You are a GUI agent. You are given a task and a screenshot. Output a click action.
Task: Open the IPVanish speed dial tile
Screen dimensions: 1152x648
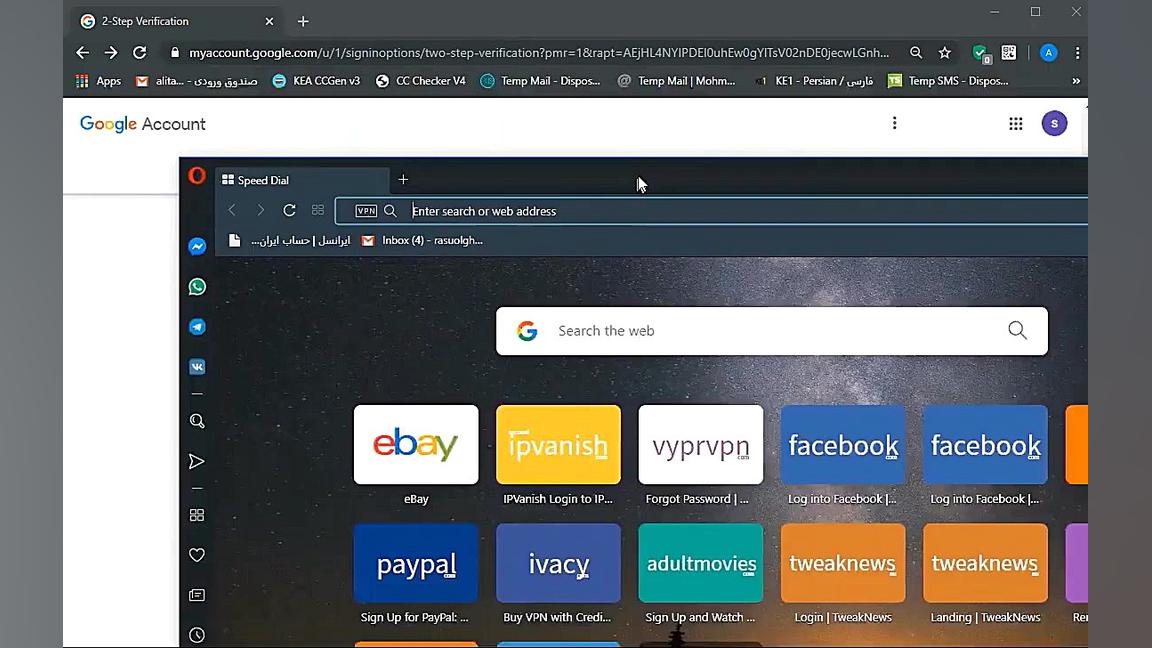point(558,444)
